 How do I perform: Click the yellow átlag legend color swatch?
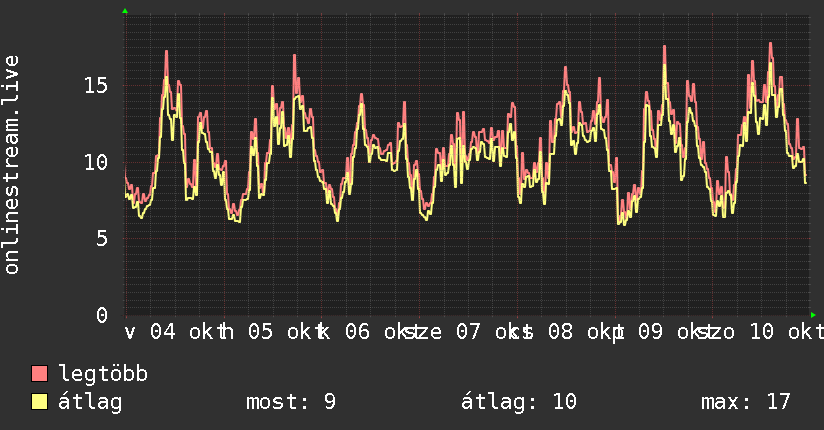point(39,402)
